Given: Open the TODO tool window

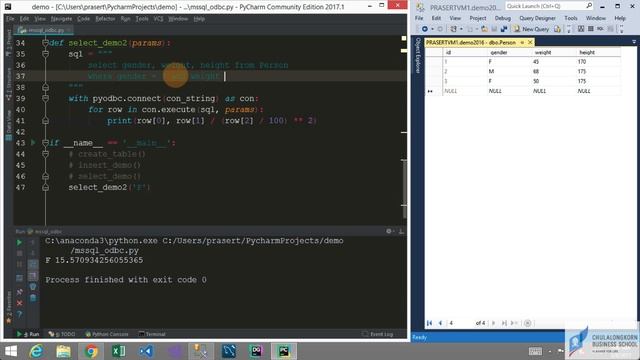Looking at the screenshot, I should pyautogui.click(x=62, y=334).
